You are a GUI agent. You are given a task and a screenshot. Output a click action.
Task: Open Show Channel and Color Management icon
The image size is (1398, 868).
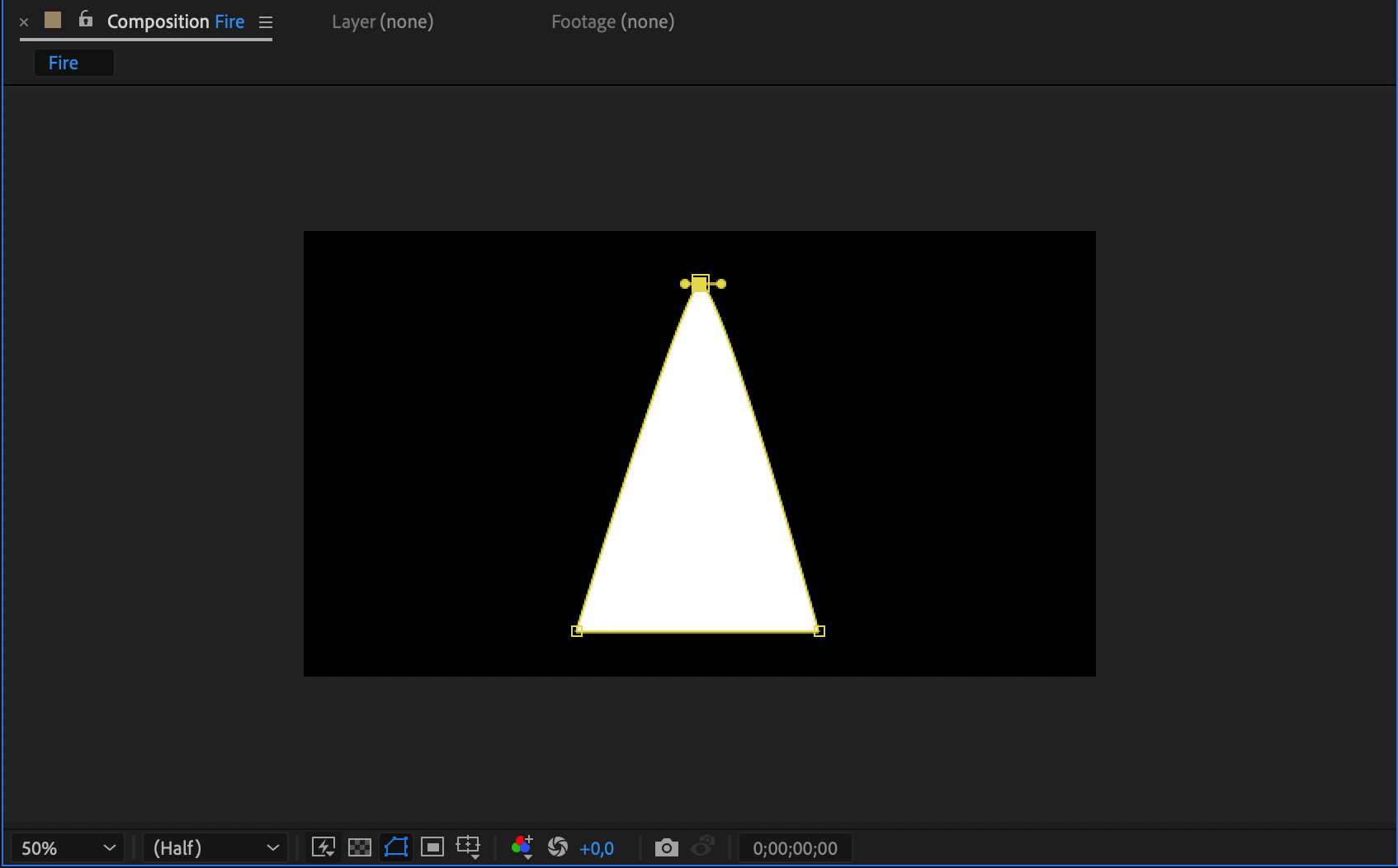[522, 847]
